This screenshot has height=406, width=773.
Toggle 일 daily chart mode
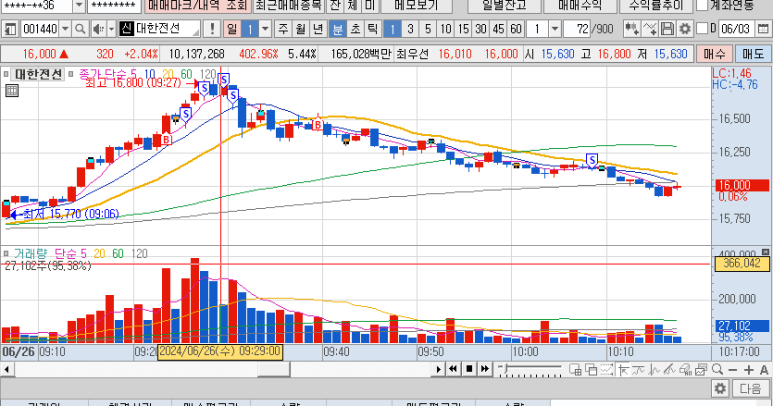click(232, 29)
